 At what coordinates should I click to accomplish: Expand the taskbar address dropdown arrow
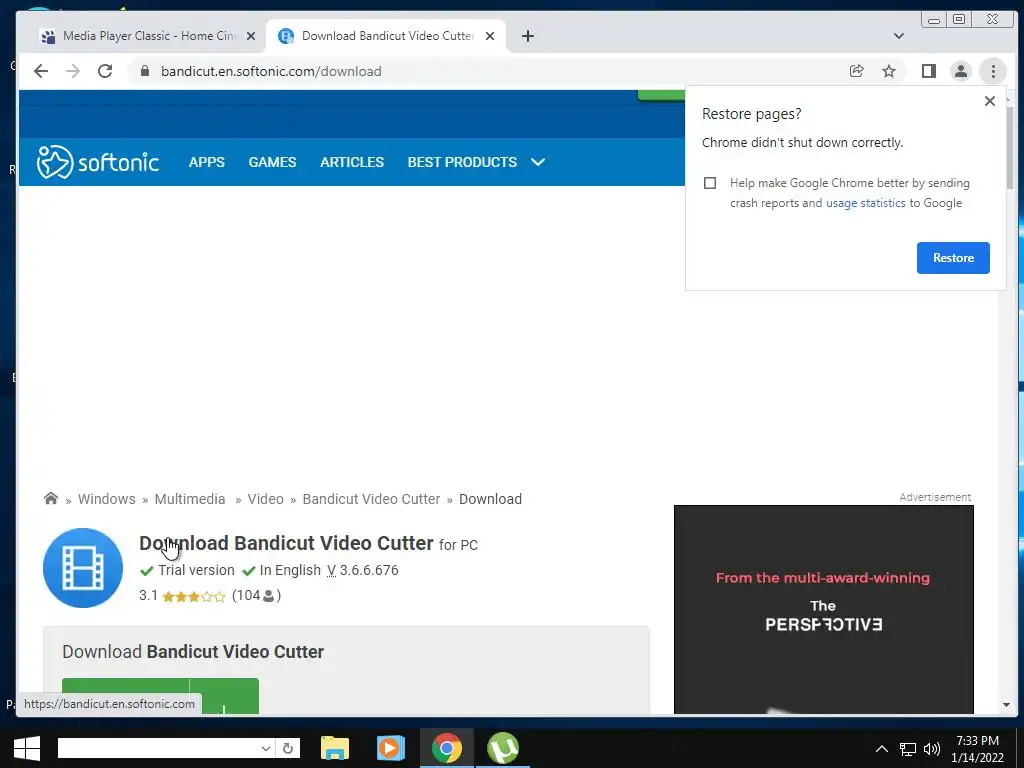pyautogui.click(x=265, y=748)
